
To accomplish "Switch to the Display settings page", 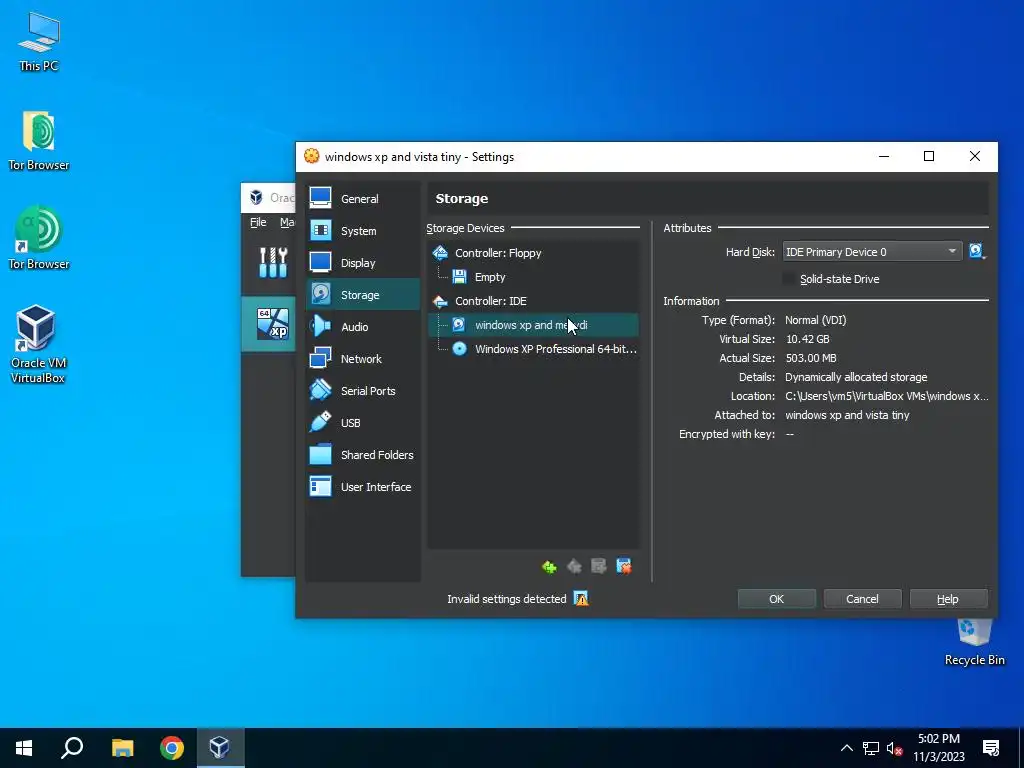I will point(362,263).
